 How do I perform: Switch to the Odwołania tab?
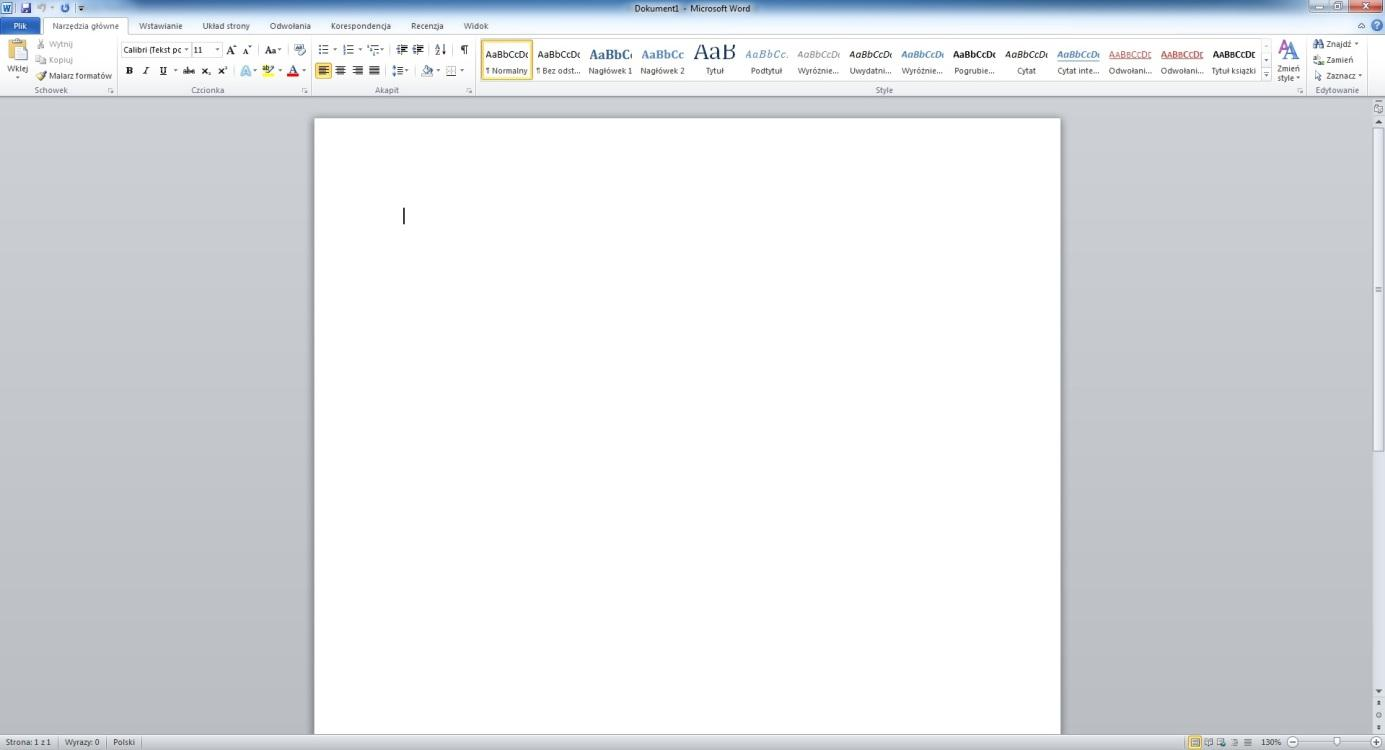[x=290, y=26]
